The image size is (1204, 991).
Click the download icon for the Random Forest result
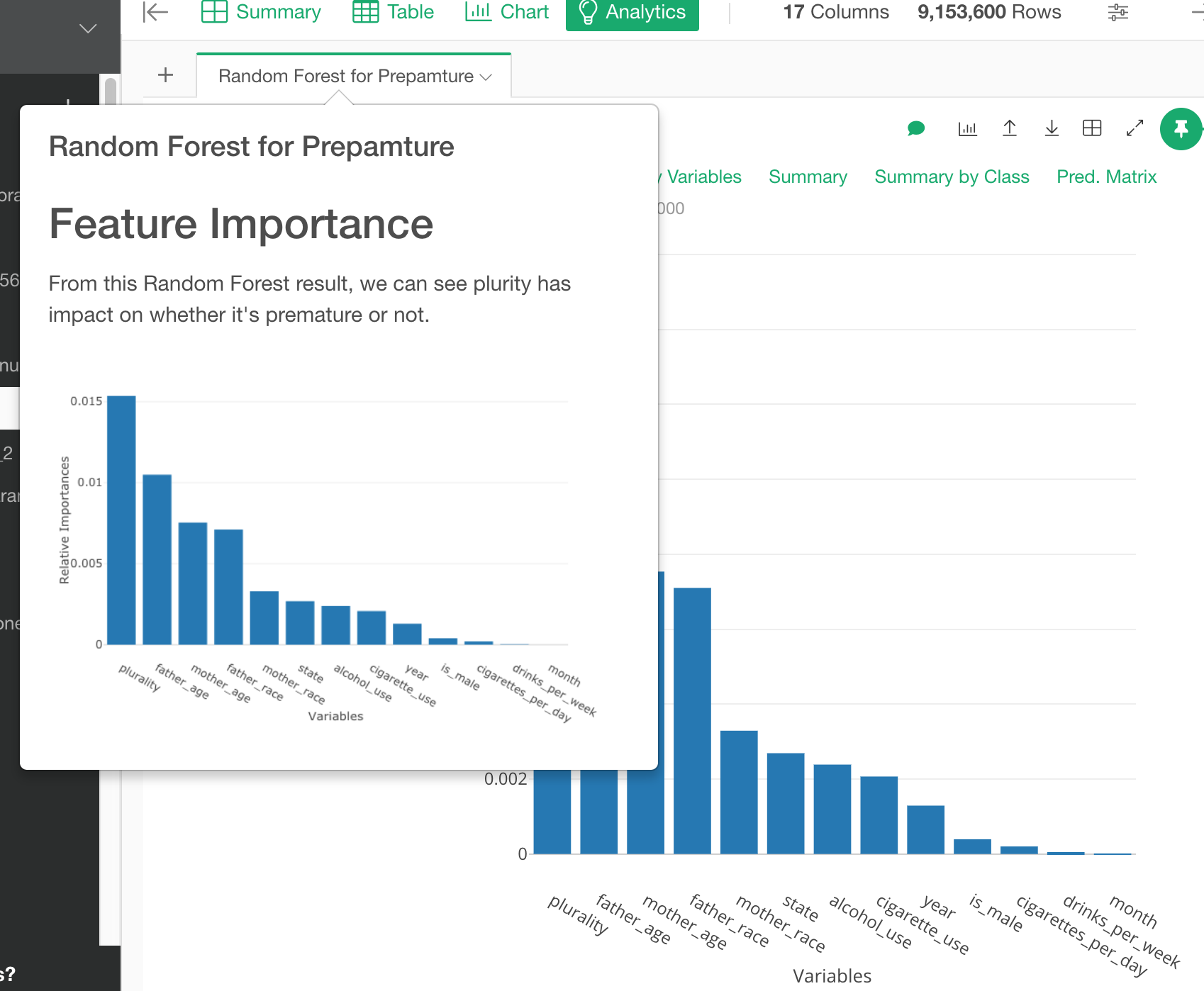click(x=1052, y=129)
